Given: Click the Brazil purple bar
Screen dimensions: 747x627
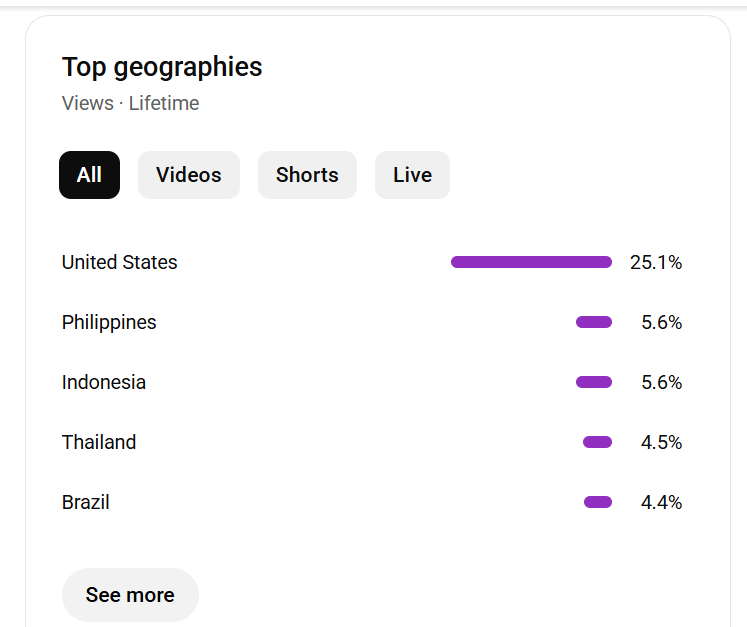Looking at the screenshot, I should click(598, 502).
